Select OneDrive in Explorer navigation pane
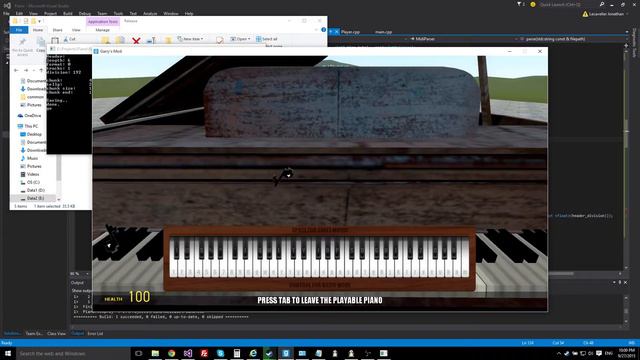 click(29, 116)
